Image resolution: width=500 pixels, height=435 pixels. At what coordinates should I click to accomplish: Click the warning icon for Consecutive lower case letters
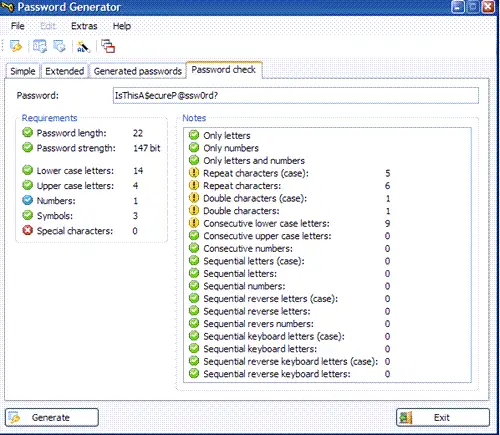(x=194, y=223)
